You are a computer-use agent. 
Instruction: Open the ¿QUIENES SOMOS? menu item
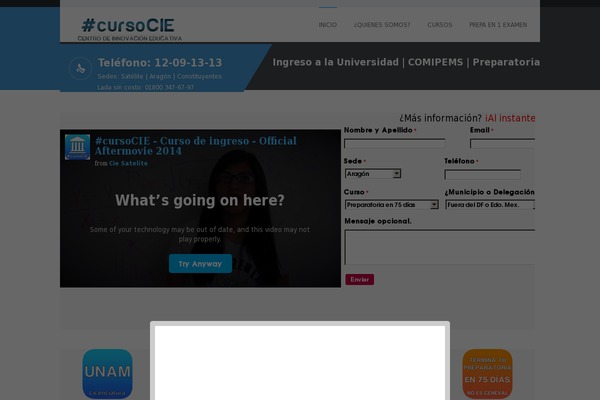tap(382, 25)
